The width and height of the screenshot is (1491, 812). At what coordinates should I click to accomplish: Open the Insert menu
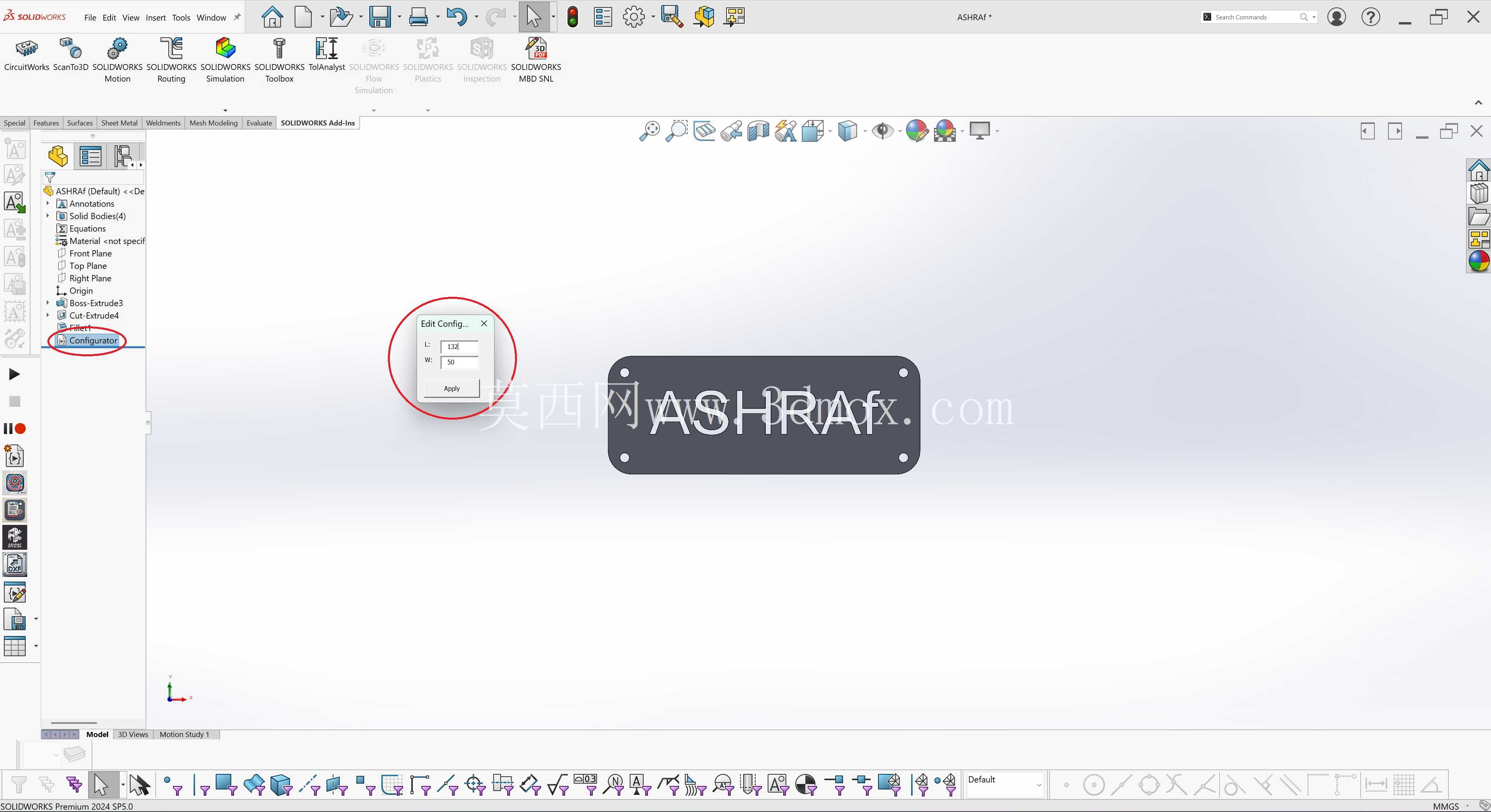point(156,17)
